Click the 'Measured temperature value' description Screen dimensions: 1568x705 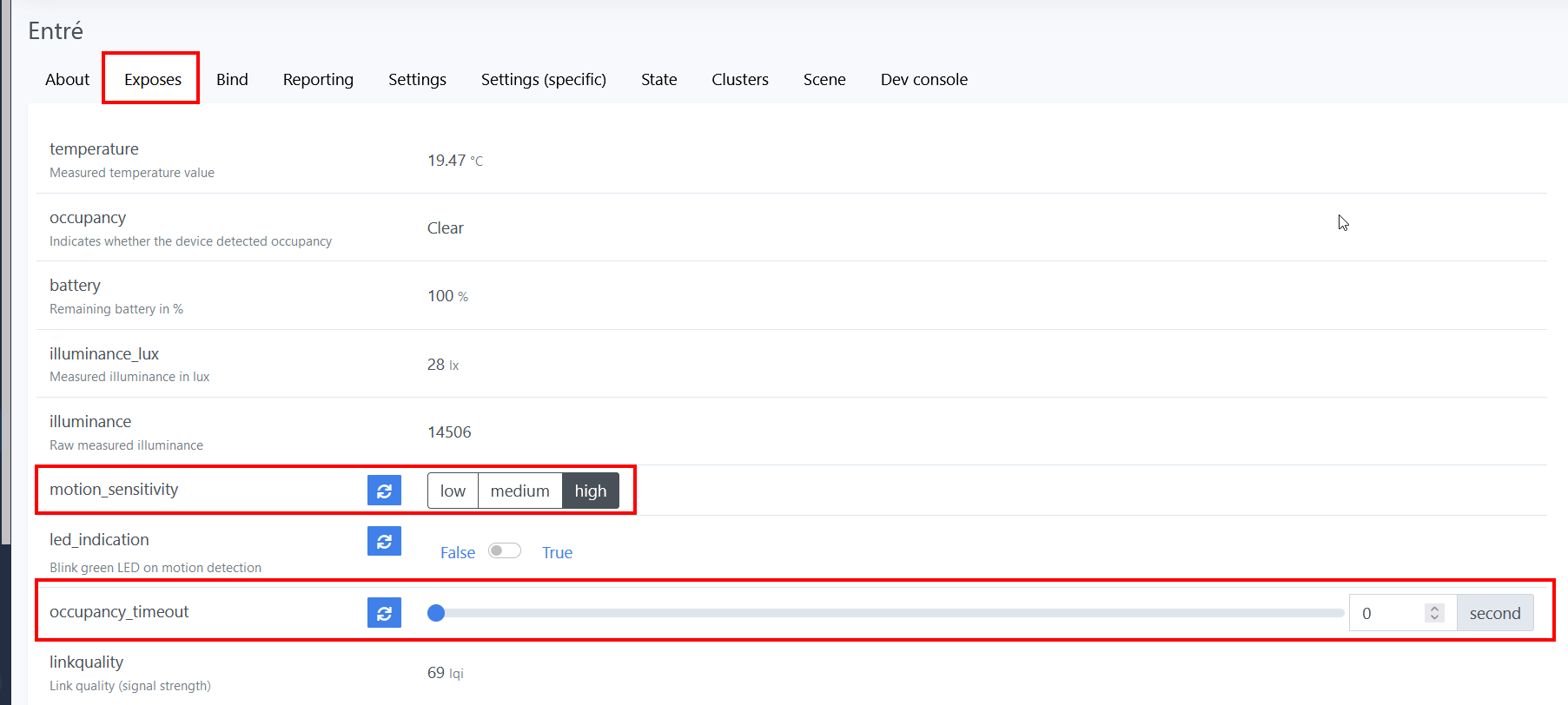click(x=132, y=173)
